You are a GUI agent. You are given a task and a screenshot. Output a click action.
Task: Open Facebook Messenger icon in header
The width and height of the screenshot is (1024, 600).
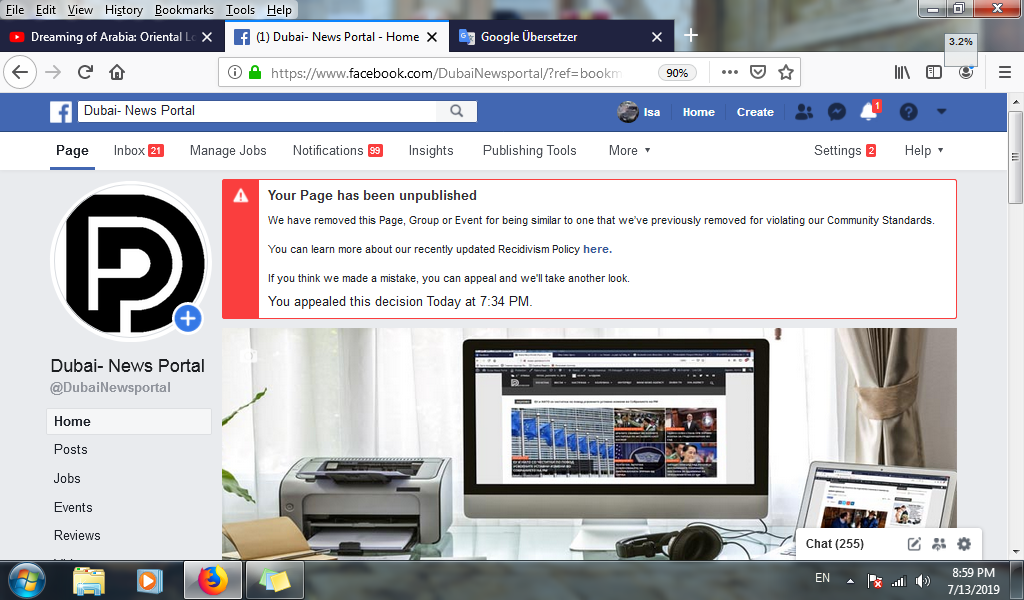[838, 112]
